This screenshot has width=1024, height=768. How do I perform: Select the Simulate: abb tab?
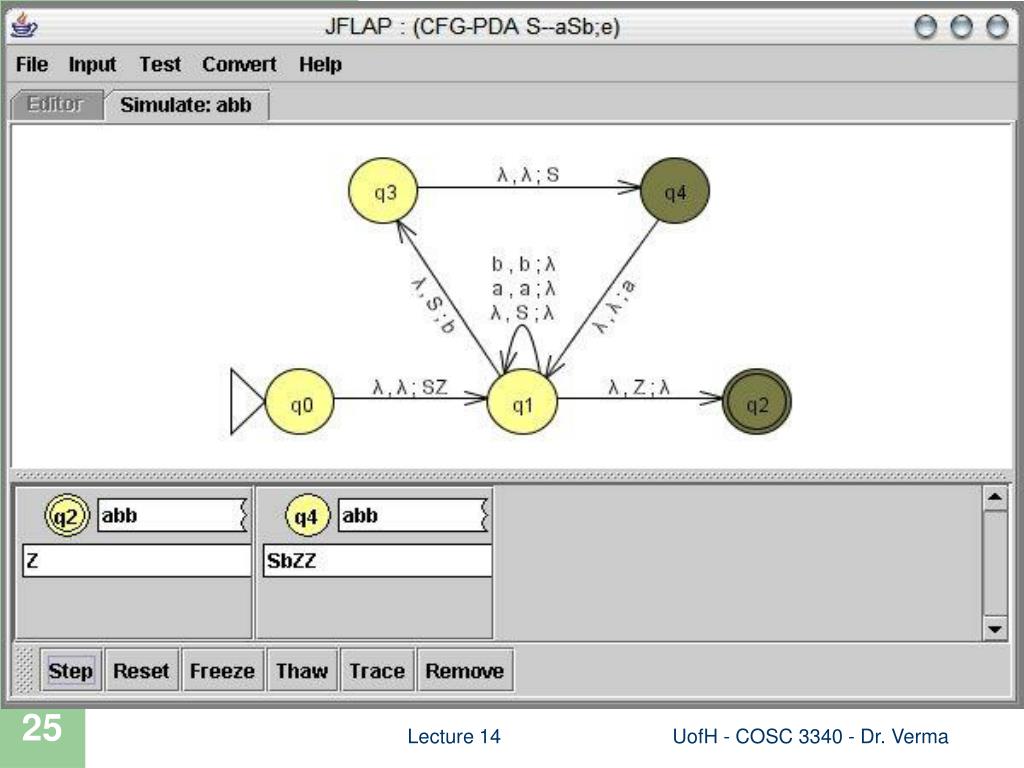pyautogui.click(x=186, y=104)
